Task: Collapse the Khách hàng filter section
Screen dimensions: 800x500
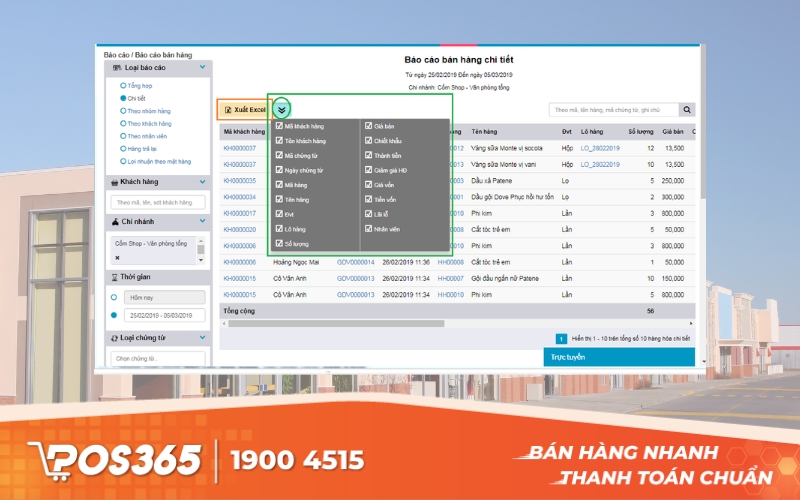Action: point(203,182)
